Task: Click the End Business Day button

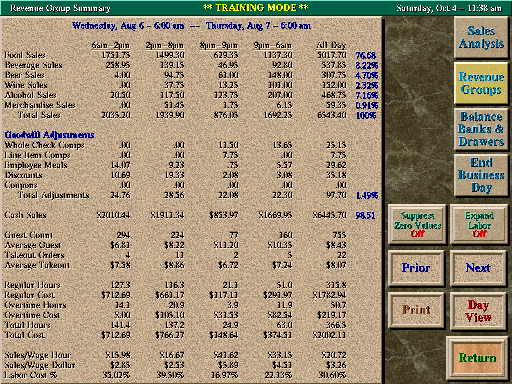Action: point(481,175)
